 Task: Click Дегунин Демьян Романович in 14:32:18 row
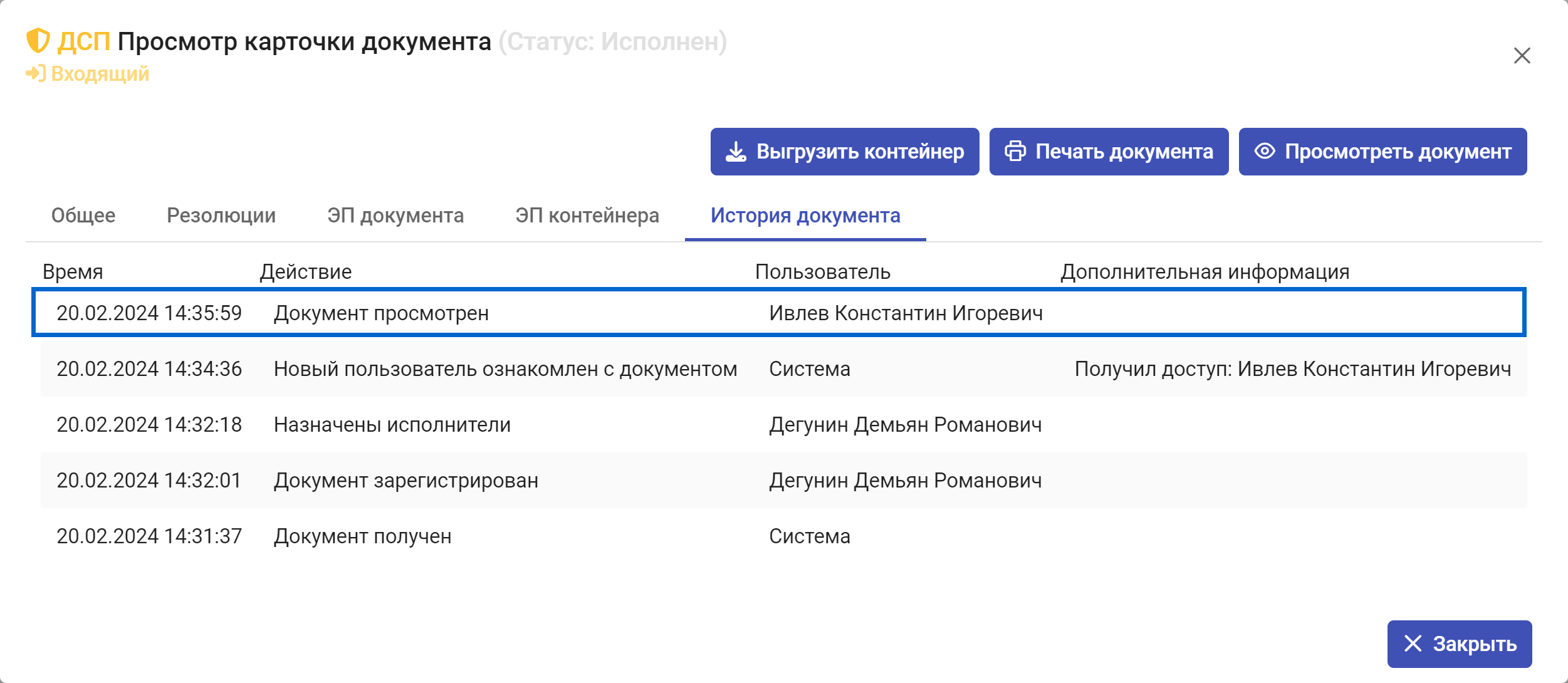(x=905, y=425)
